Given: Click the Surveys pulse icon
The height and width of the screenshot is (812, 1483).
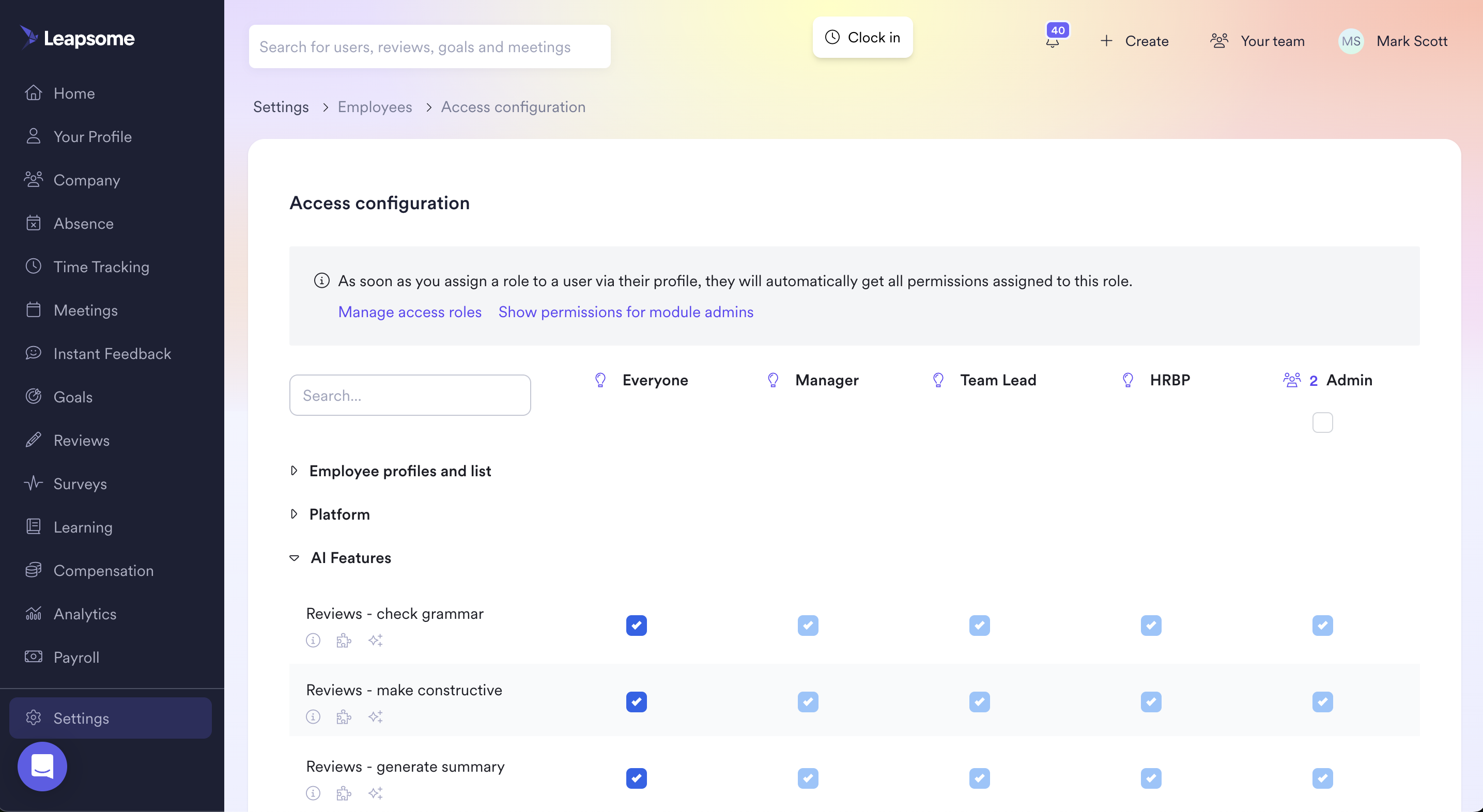Looking at the screenshot, I should pos(34,483).
